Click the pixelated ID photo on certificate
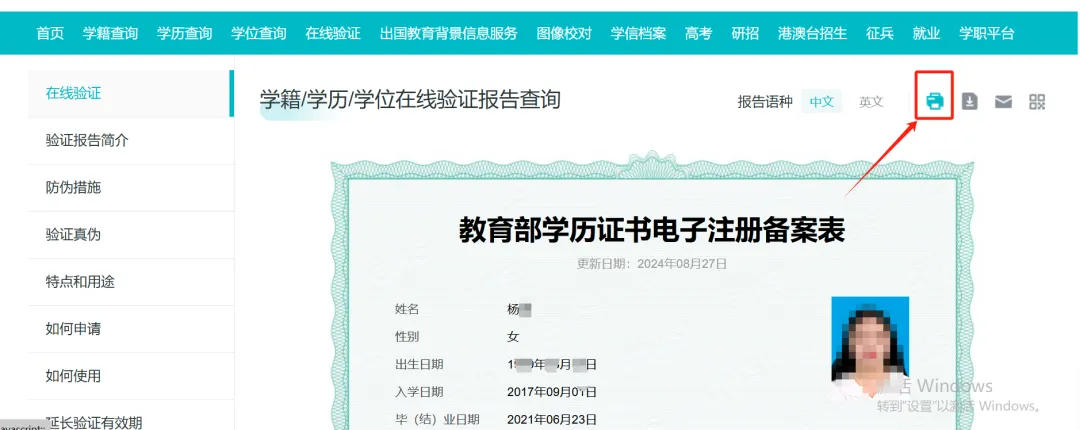Image resolution: width=1080 pixels, height=430 pixels. coord(870,348)
